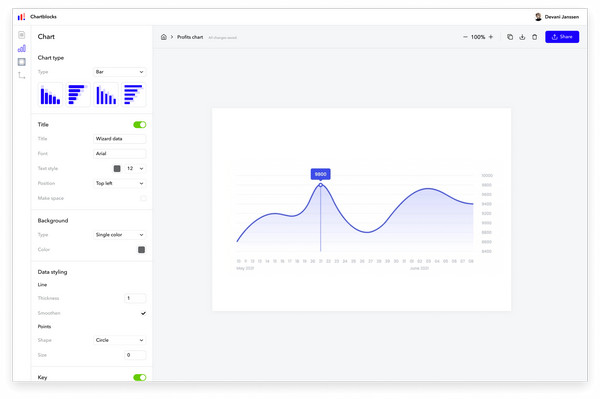The image size is (600, 399).
Task: Edit the Font field containing Arial
Action: (x=119, y=154)
